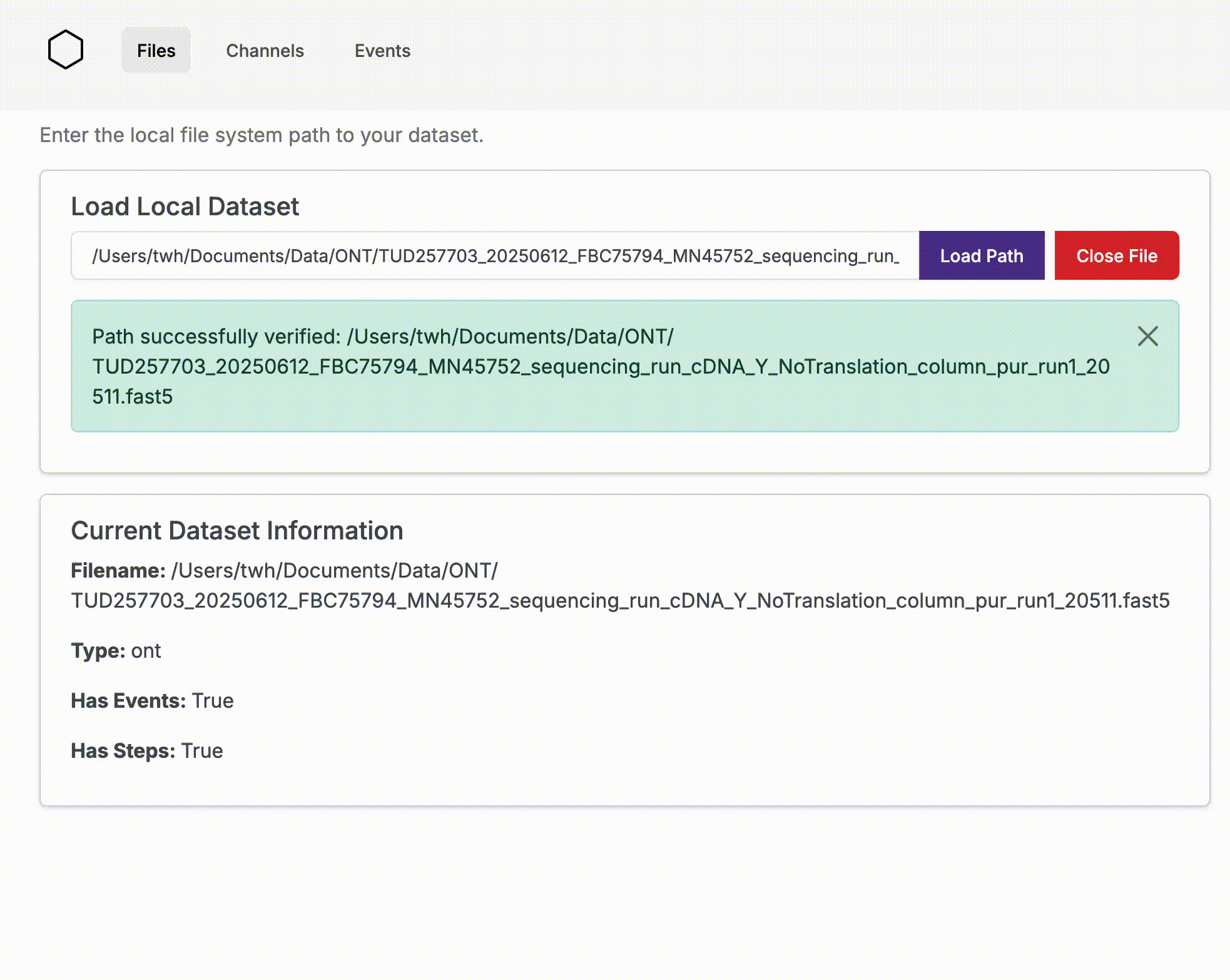Screen dimensions: 1230x980
Task: Click the red Close File button
Action: tap(1116, 255)
